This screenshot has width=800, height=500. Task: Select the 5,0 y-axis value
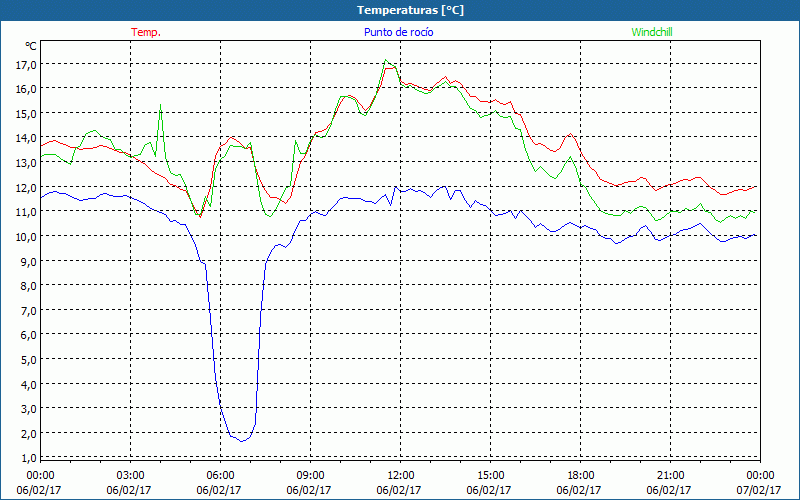point(28,360)
